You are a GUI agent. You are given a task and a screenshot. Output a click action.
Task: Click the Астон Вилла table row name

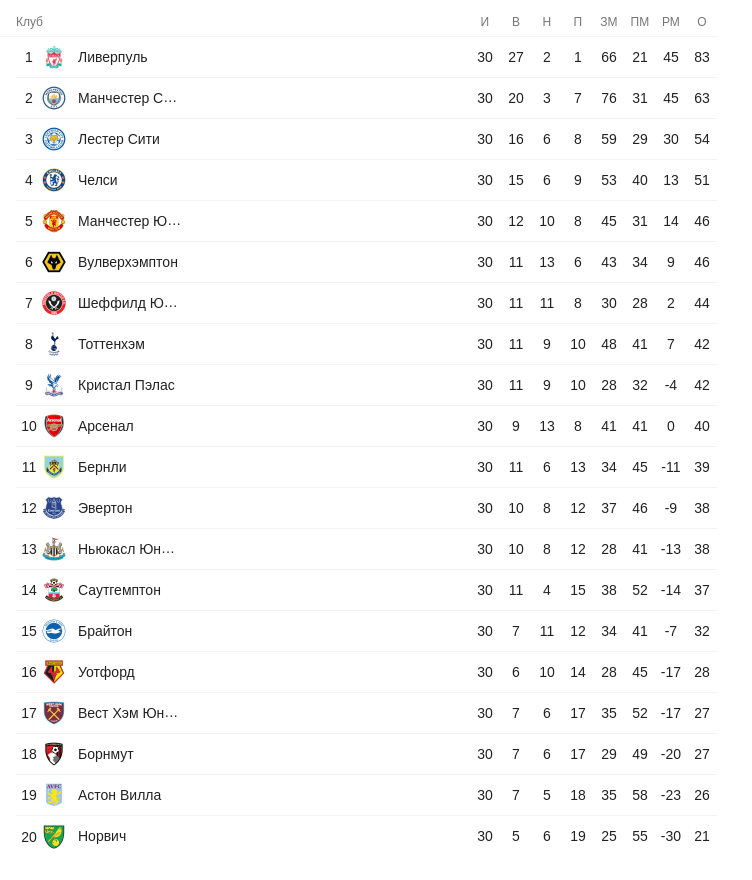[119, 795]
